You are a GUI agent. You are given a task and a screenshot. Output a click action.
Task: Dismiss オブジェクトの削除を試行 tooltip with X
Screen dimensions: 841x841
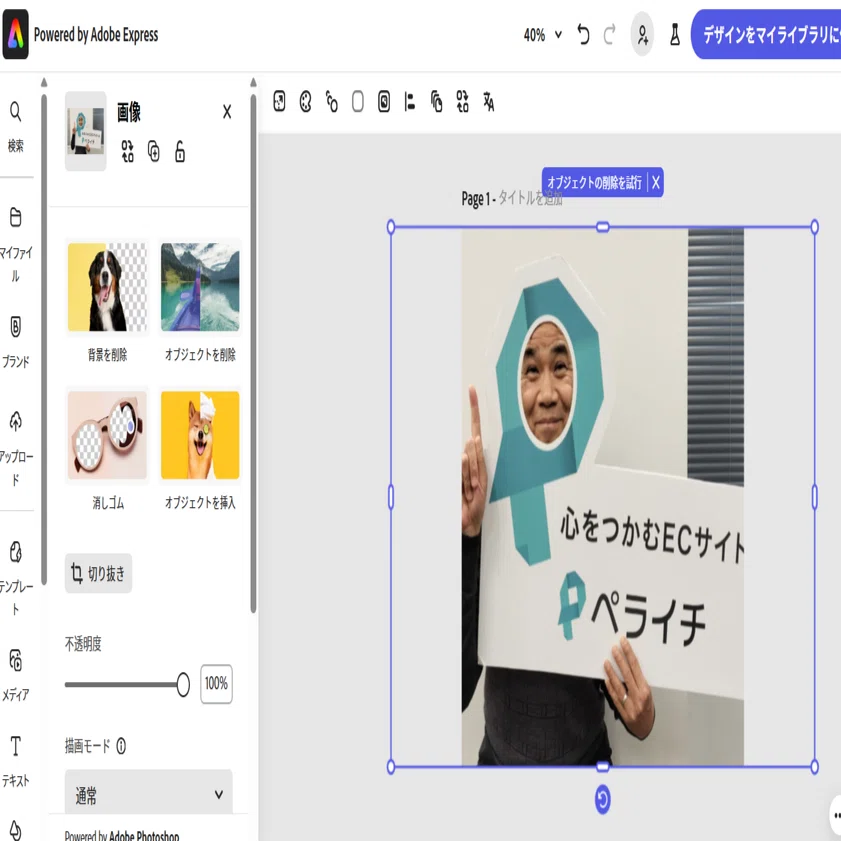656,183
